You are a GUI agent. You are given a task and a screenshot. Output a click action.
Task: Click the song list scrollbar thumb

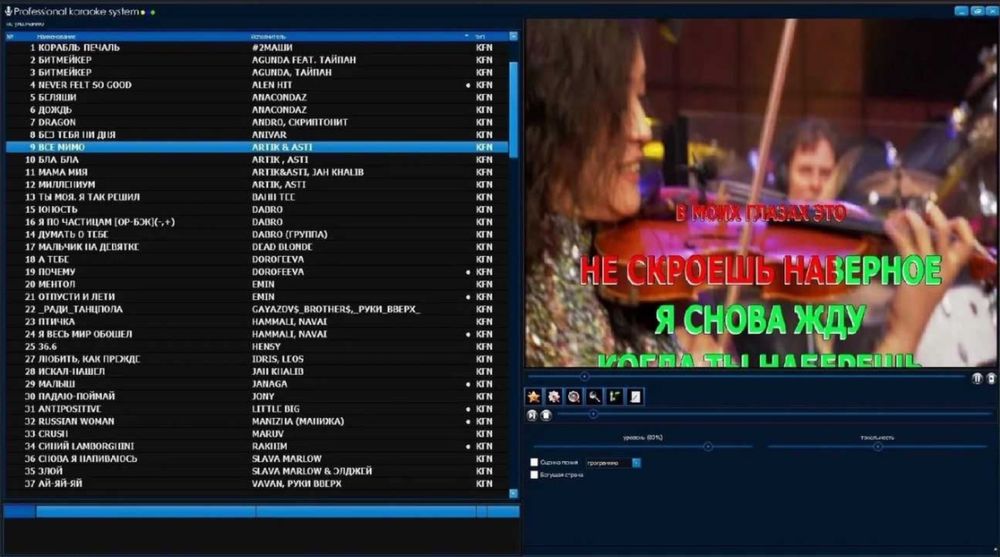coord(513,108)
